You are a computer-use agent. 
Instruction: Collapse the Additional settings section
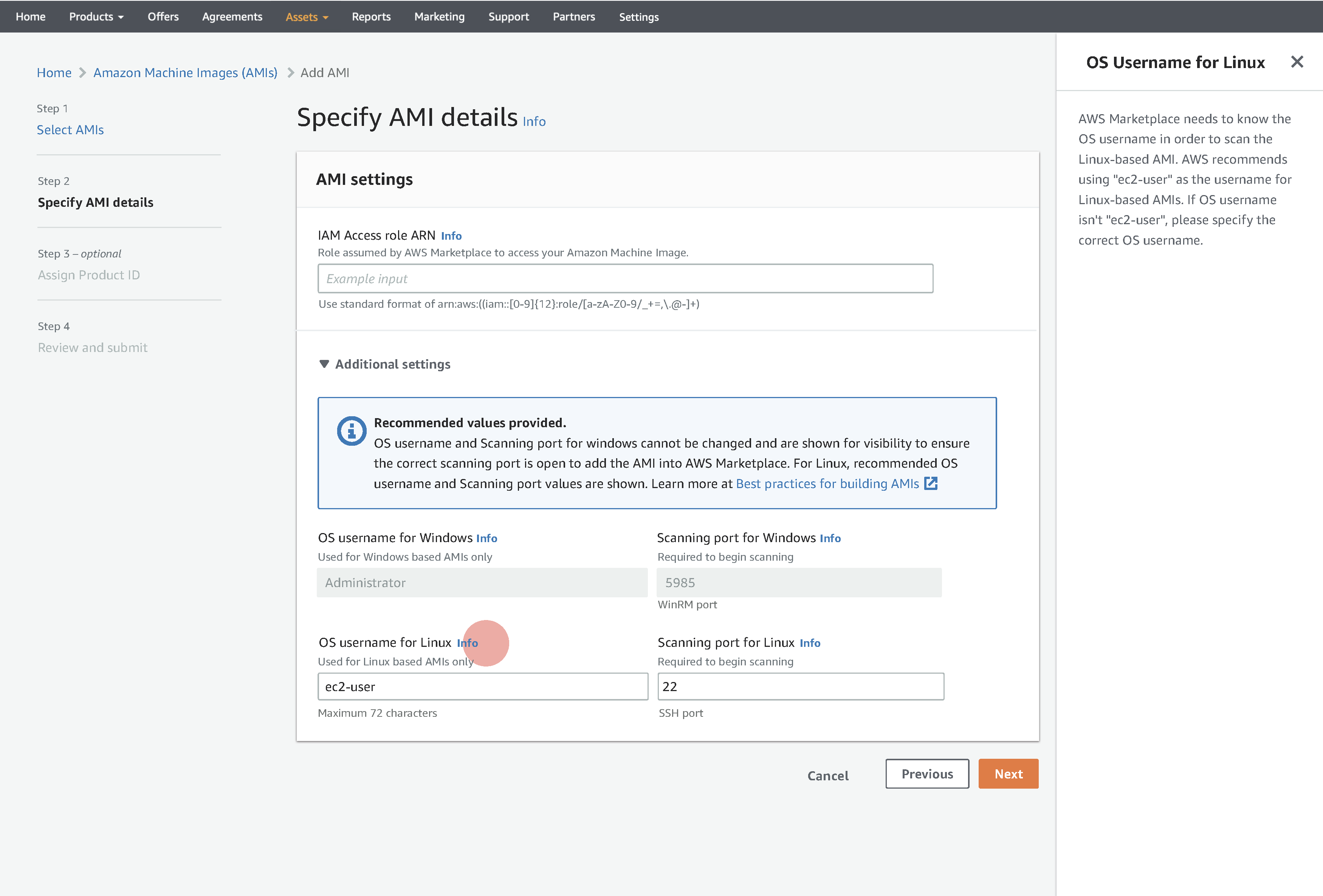point(385,364)
